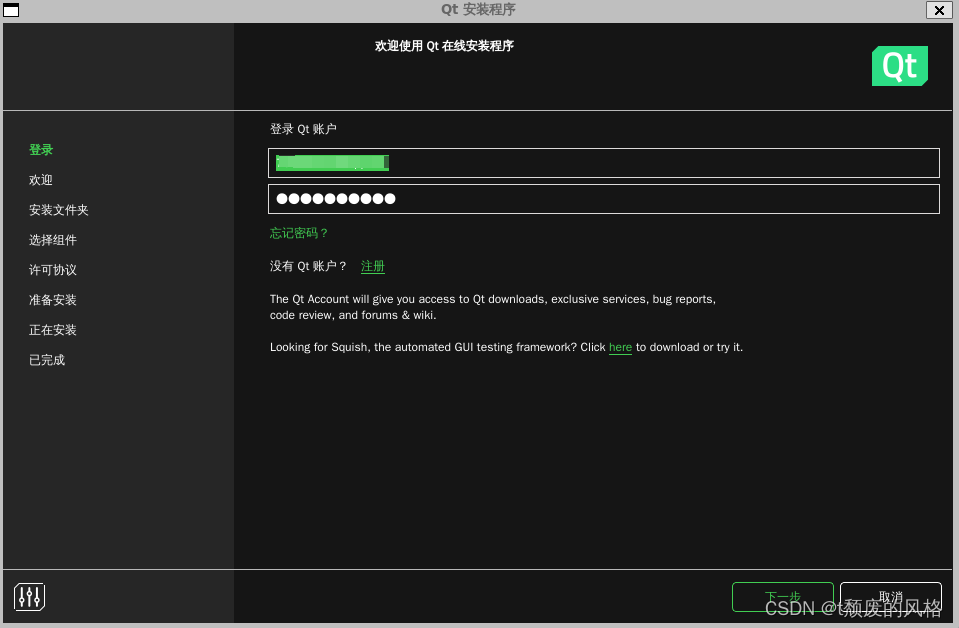Click the 没有 Qt 账户？ label
This screenshot has height=628, width=959.
(309, 266)
